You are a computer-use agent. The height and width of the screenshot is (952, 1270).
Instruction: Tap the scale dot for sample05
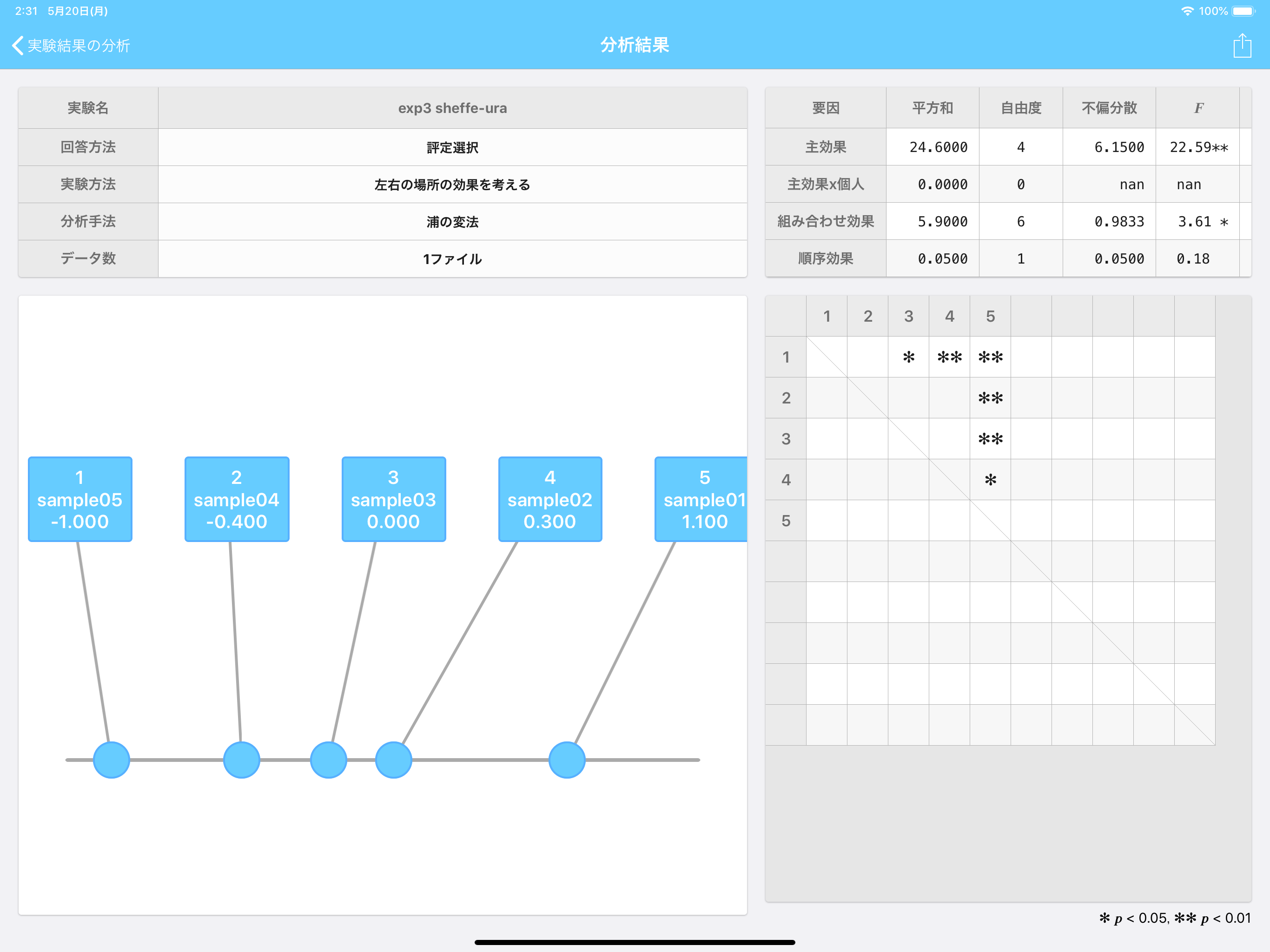point(112,760)
